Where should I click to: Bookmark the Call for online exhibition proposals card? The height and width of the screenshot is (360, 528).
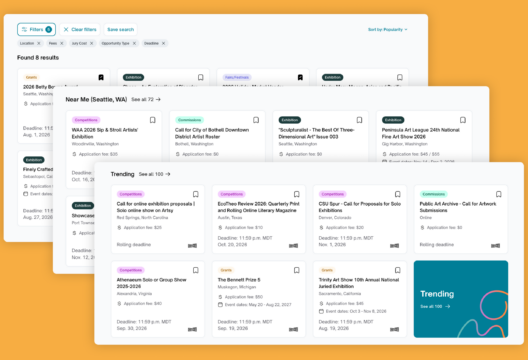click(196, 194)
